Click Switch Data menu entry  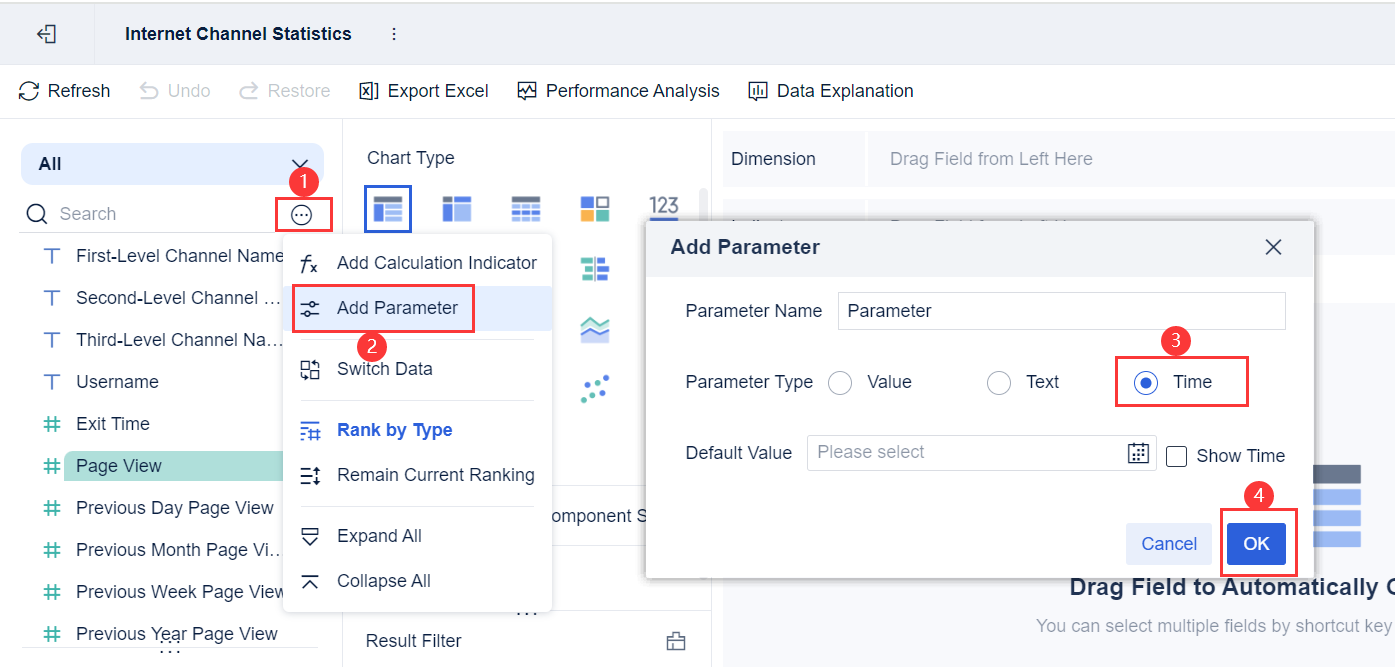tap(384, 369)
